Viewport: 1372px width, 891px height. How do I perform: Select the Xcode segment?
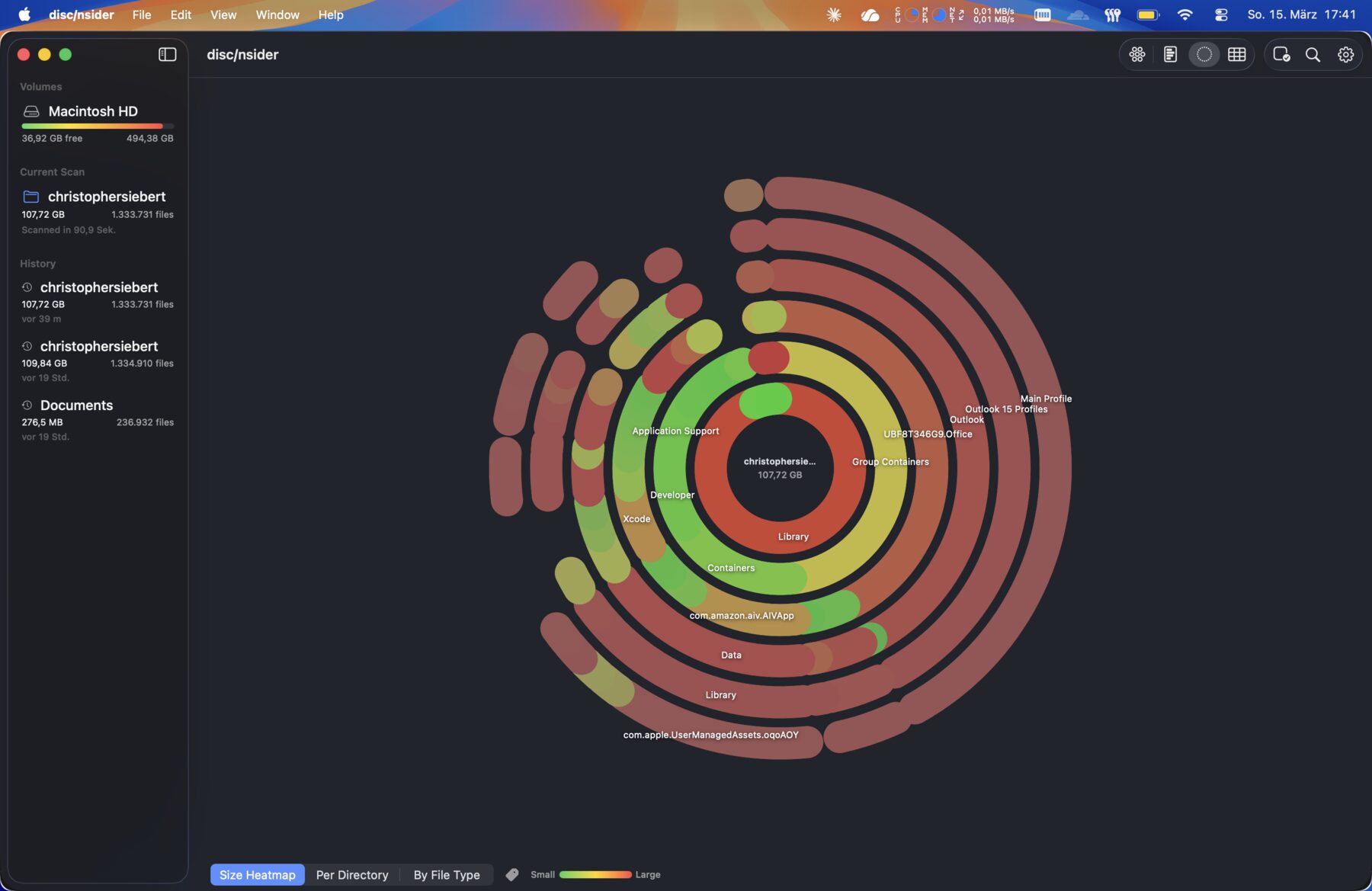tap(636, 519)
